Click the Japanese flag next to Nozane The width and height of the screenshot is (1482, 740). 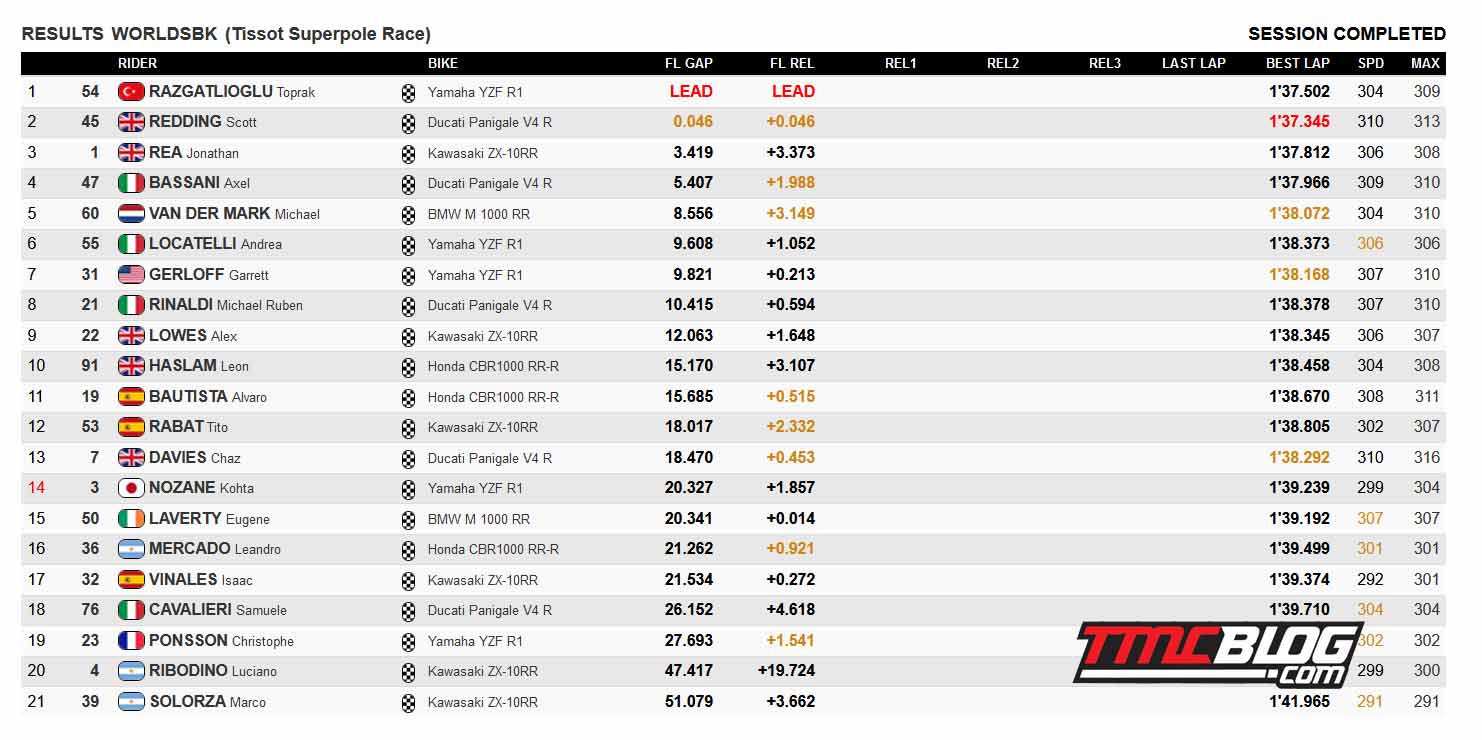(x=131, y=488)
